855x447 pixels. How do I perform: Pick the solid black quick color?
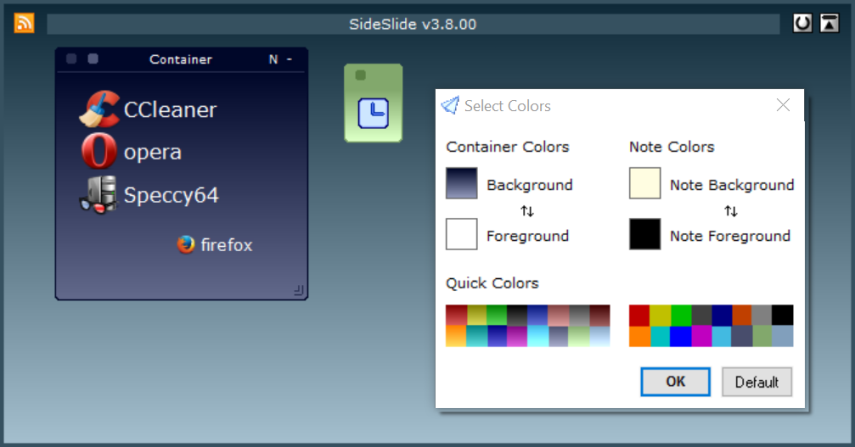click(783, 316)
